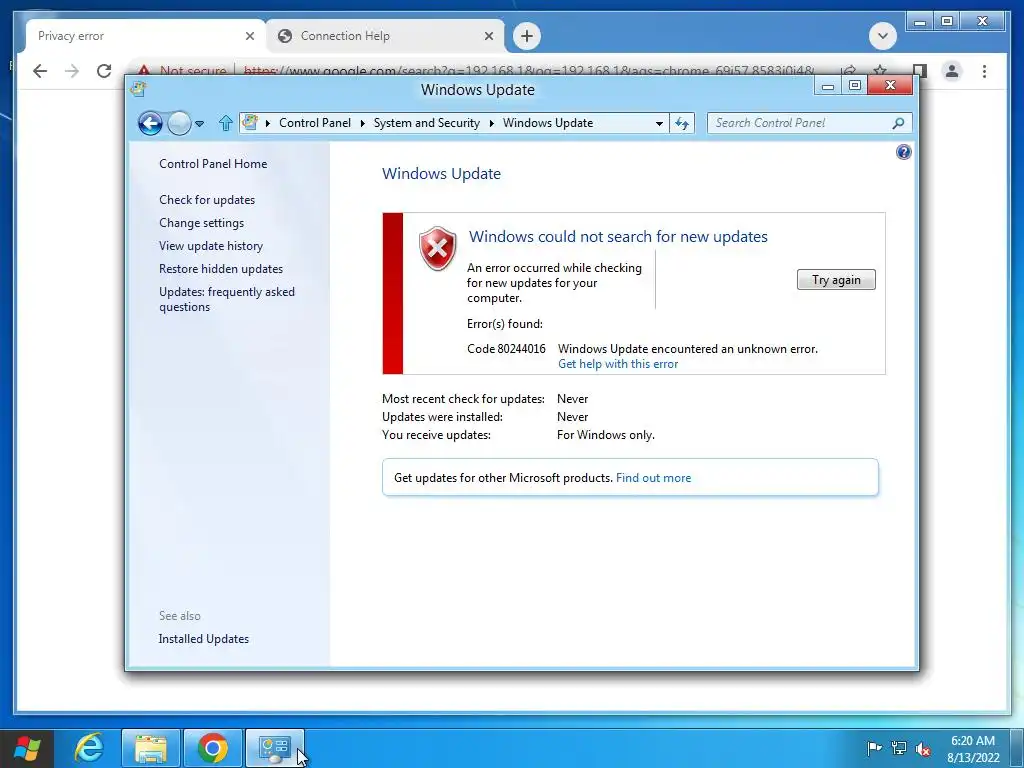This screenshot has width=1024, height=768.
Task: Open Updates: frequently asked questions
Action: point(227,299)
